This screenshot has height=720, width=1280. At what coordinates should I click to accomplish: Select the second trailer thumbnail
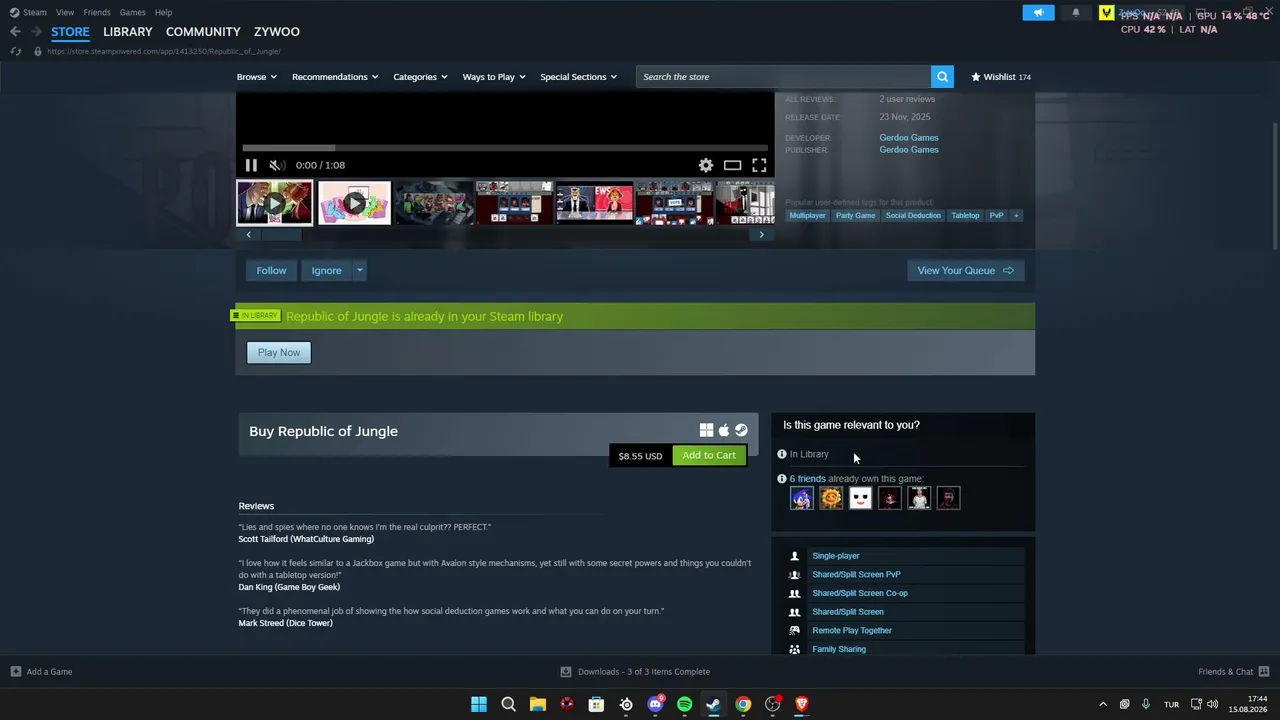point(354,203)
